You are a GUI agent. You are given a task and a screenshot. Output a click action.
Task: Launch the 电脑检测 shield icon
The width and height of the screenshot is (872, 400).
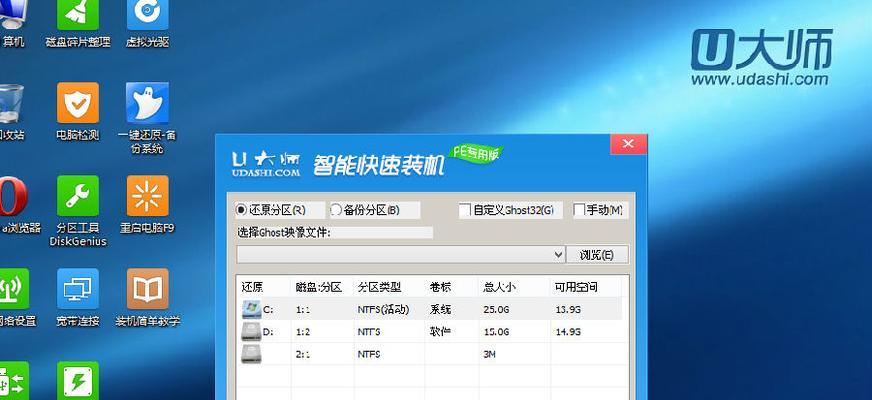point(78,103)
